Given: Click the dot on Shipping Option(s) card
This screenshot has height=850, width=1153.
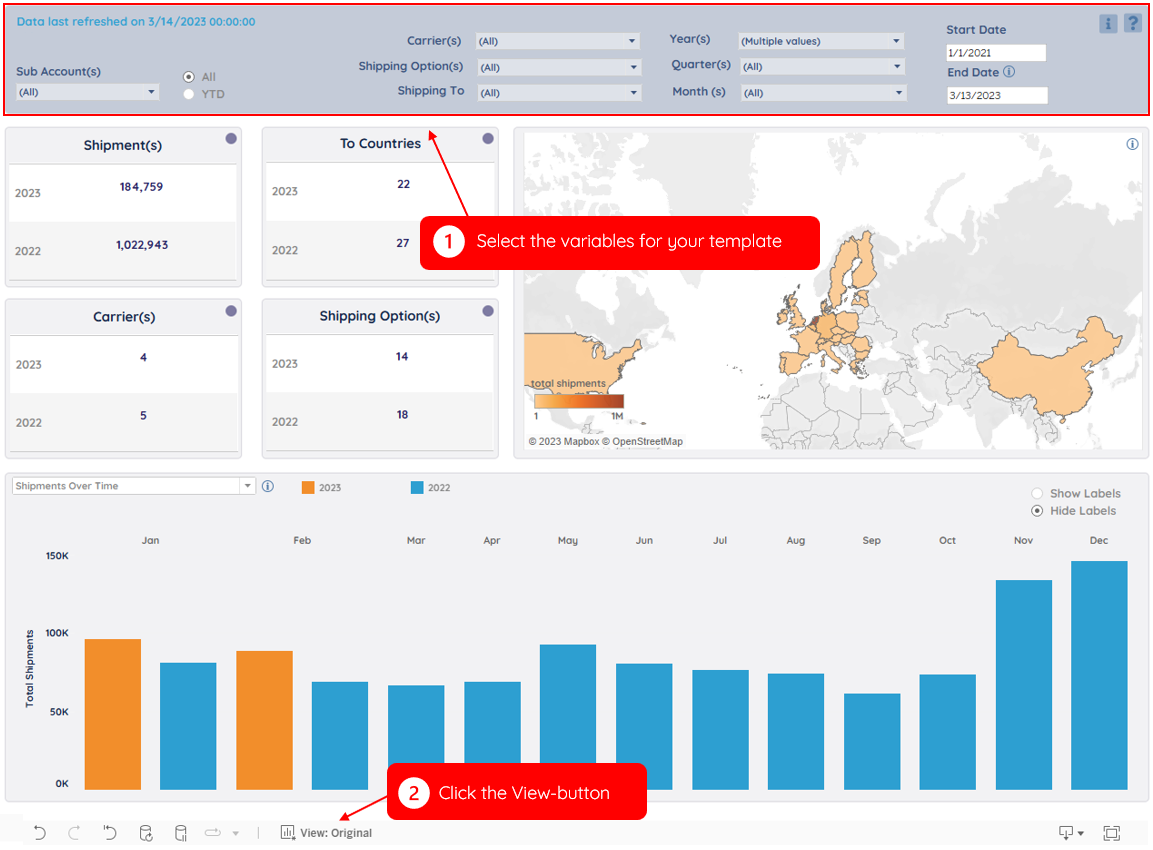Looking at the screenshot, I should coord(488,311).
